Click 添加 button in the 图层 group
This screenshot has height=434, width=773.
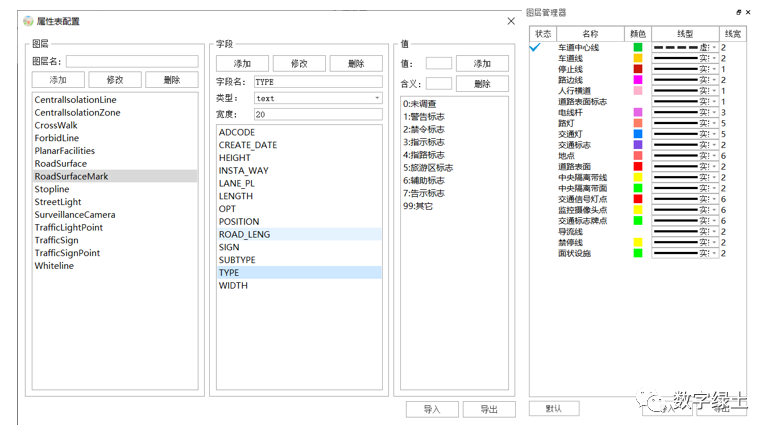58,79
